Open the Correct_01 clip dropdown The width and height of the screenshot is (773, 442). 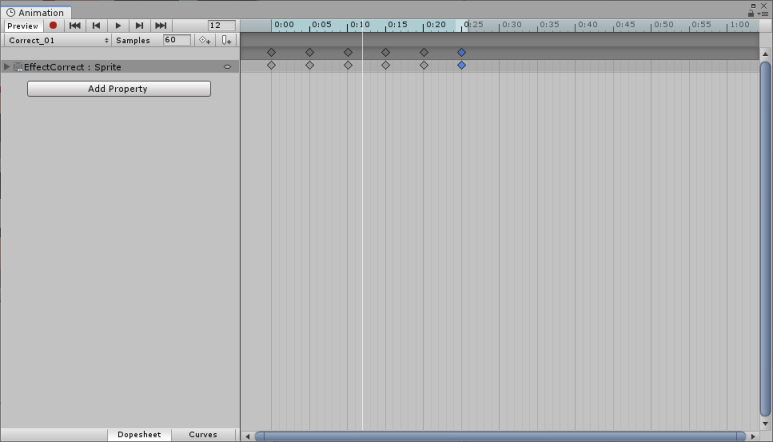click(58, 40)
